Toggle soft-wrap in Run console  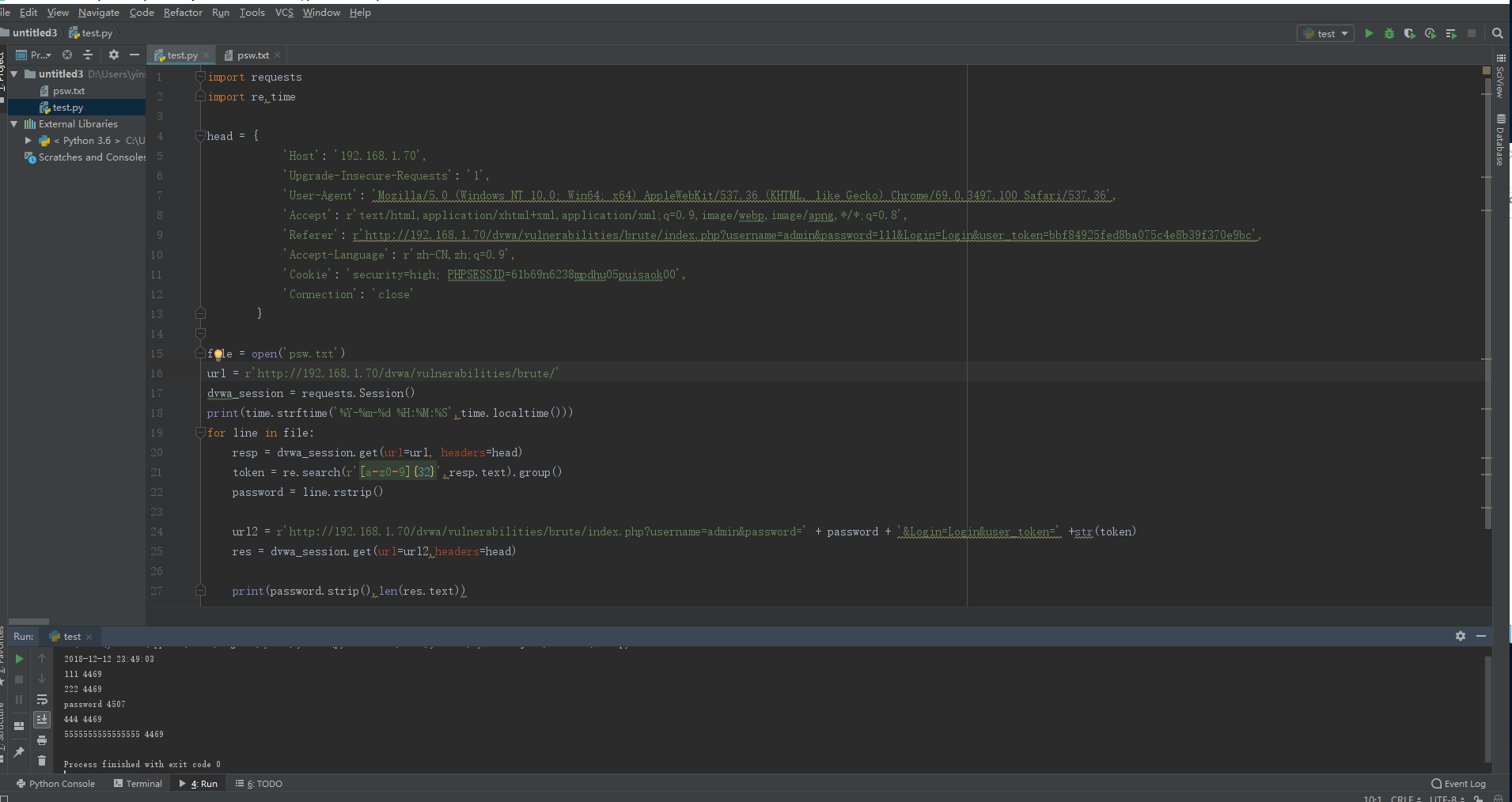point(42,700)
